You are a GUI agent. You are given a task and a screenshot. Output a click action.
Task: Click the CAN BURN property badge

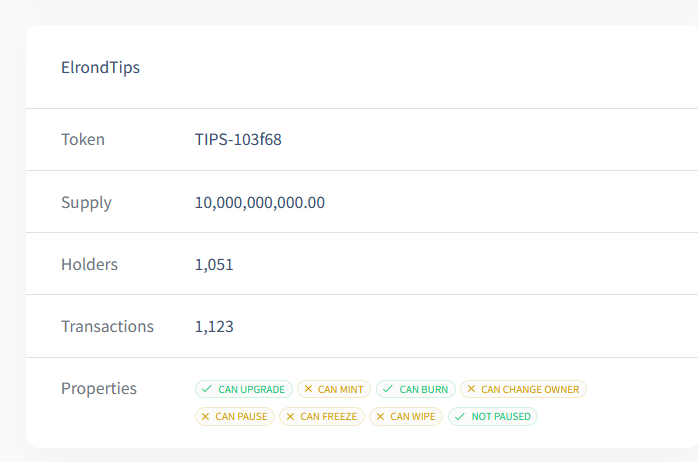pos(416,389)
